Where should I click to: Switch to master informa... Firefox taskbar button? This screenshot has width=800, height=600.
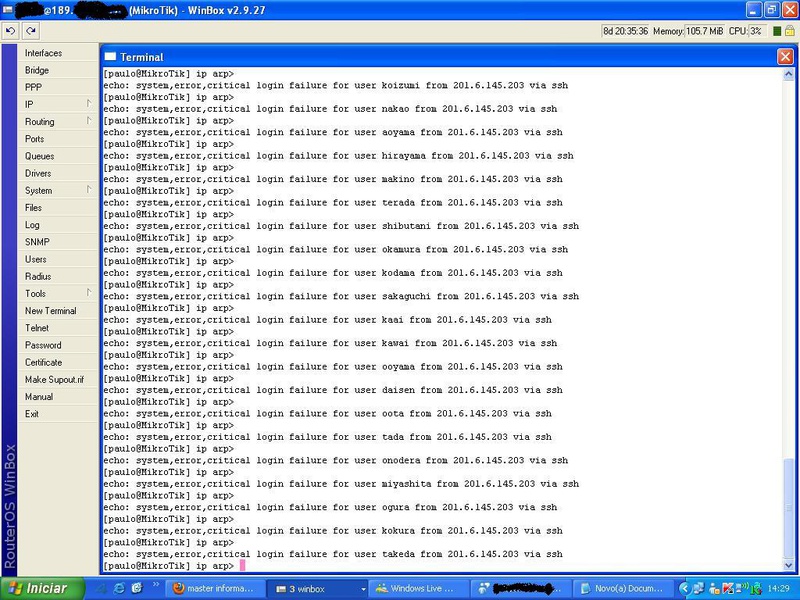(x=216, y=588)
